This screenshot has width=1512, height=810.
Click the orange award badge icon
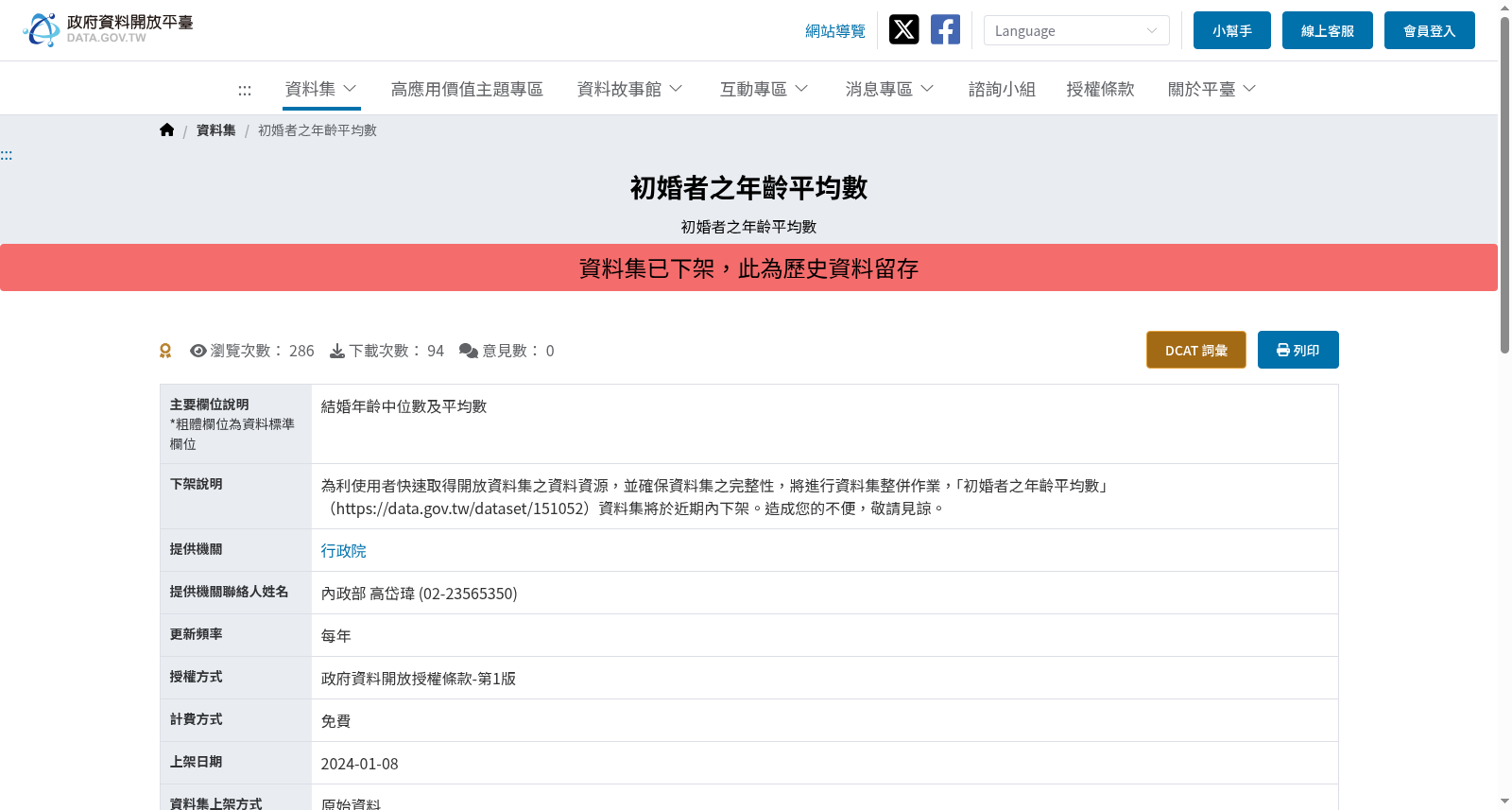point(165,351)
